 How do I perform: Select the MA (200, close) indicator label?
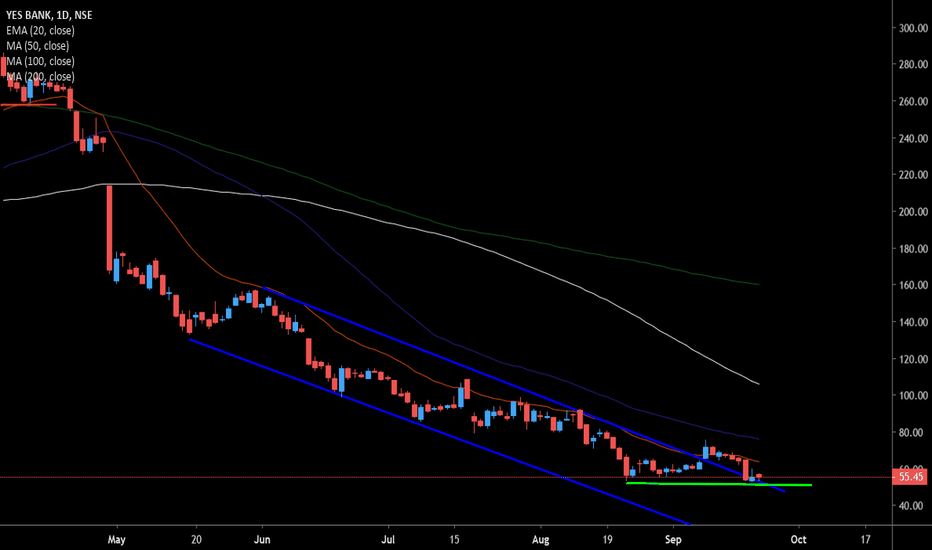(40, 77)
